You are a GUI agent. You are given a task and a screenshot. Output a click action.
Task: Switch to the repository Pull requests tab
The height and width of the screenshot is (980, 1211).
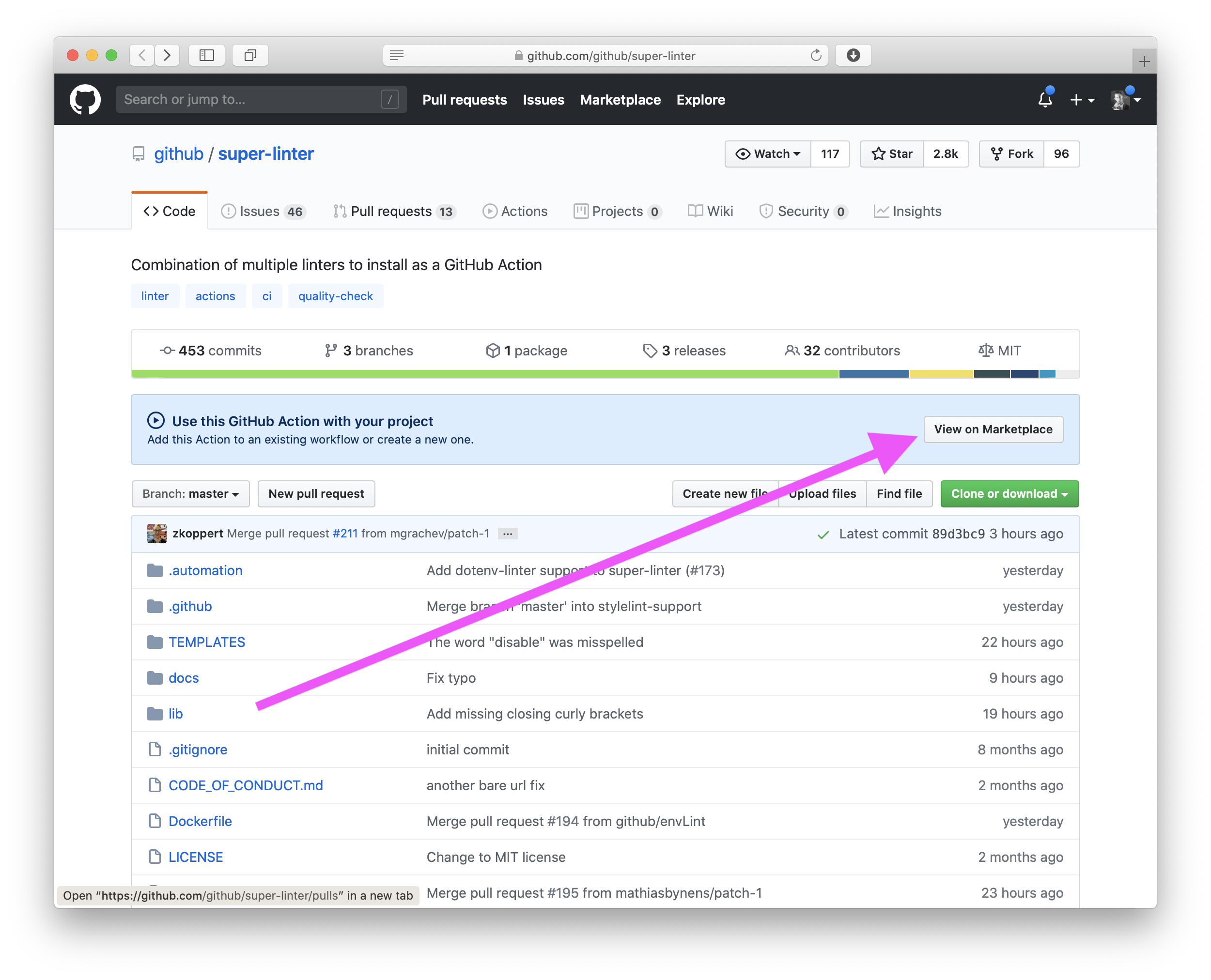(x=394, y=211)
